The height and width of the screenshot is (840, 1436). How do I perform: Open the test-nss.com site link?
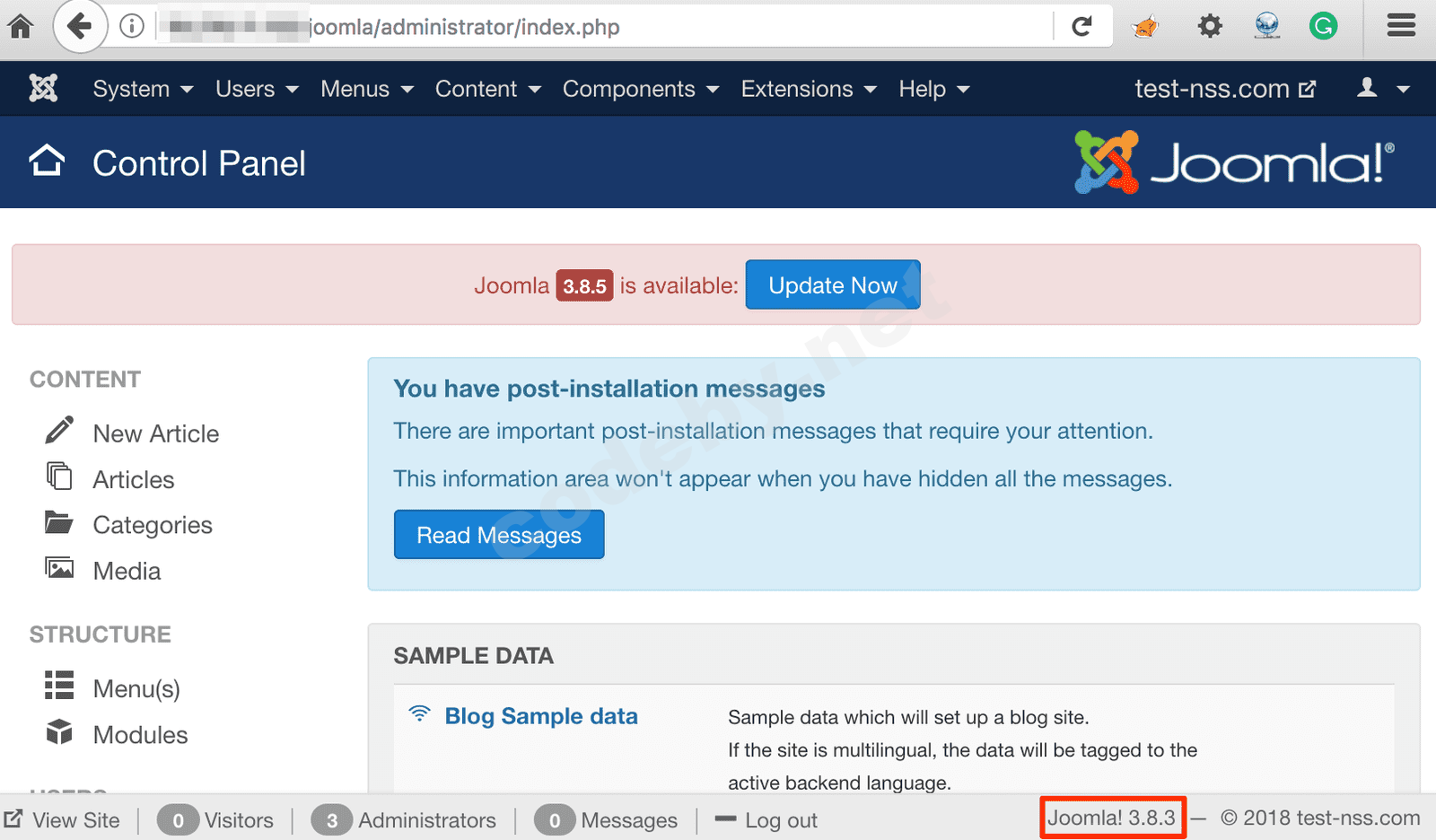[1225, 89]
